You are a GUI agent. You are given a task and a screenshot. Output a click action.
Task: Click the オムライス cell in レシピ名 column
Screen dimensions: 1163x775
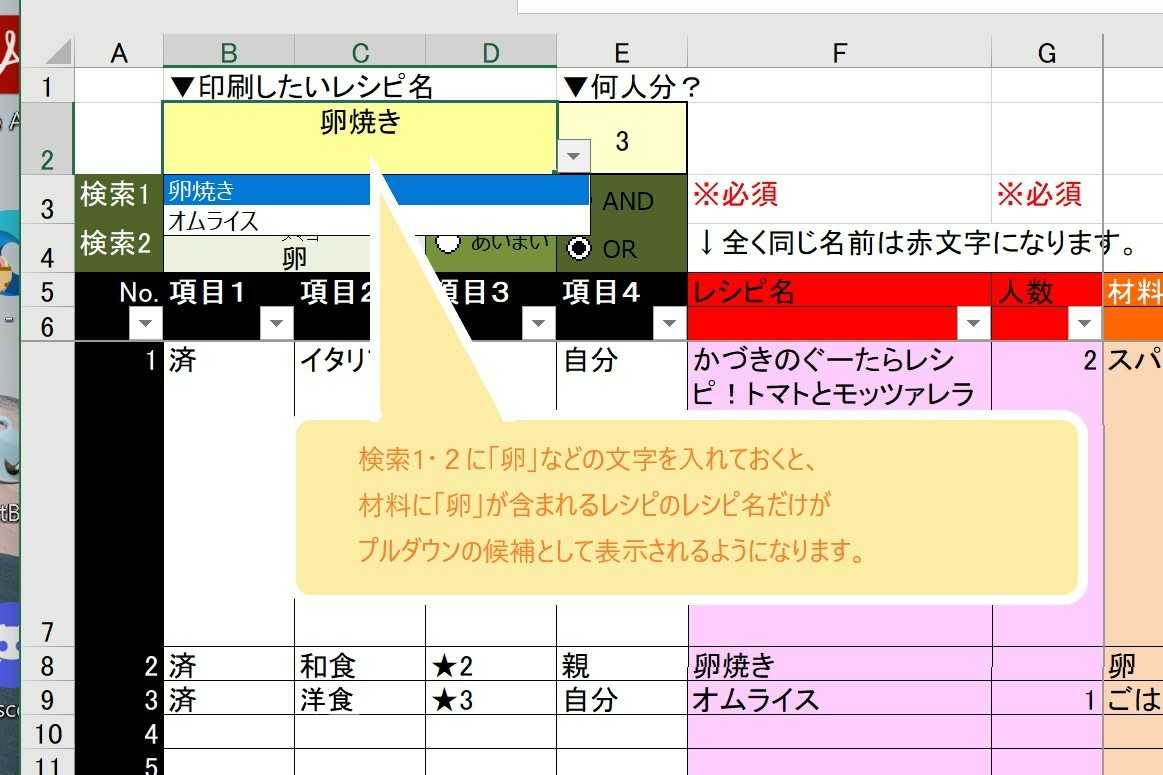840,699
